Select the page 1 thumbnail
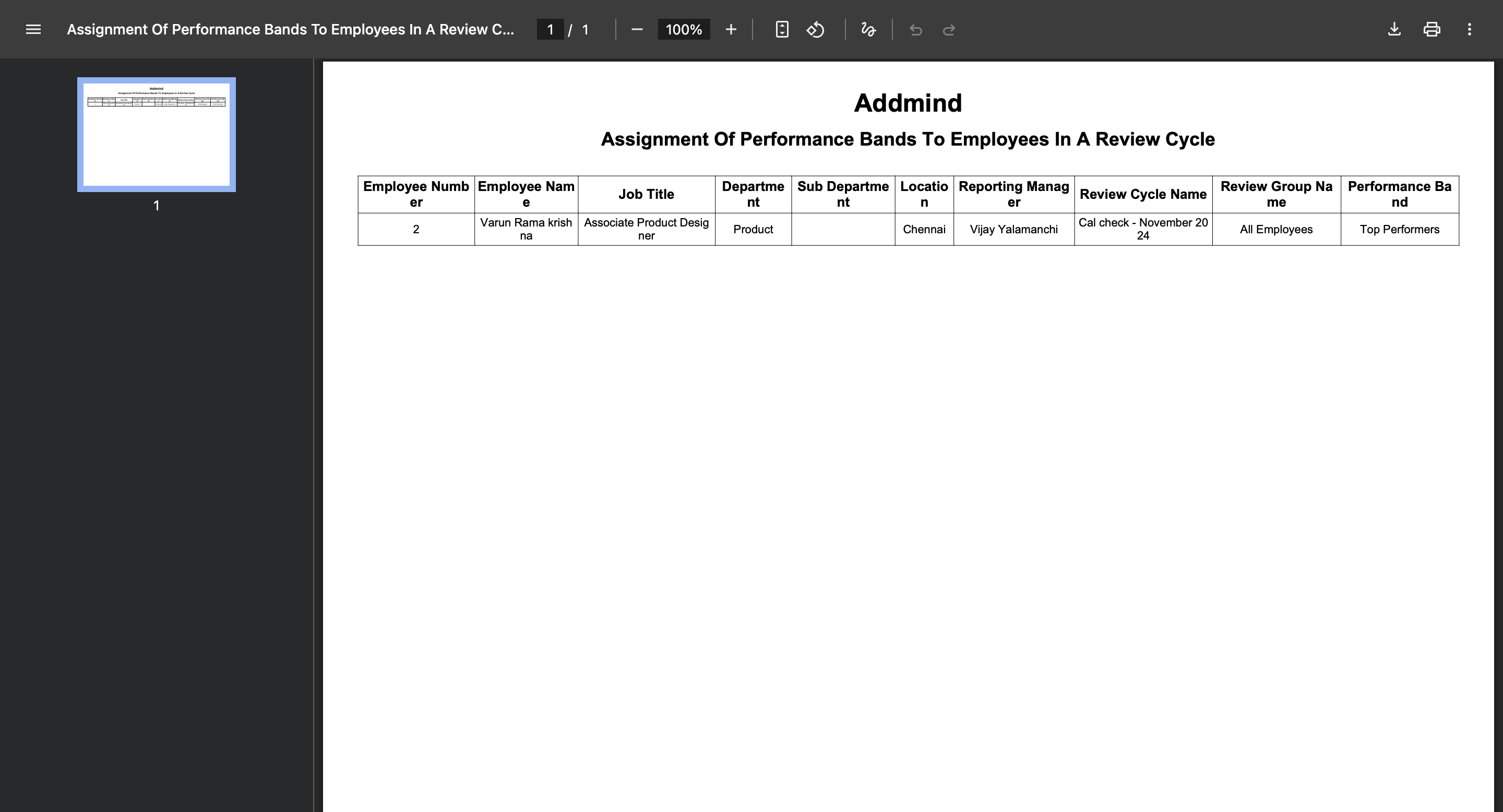The image size is (1503, 812). [x=157, y=134]
